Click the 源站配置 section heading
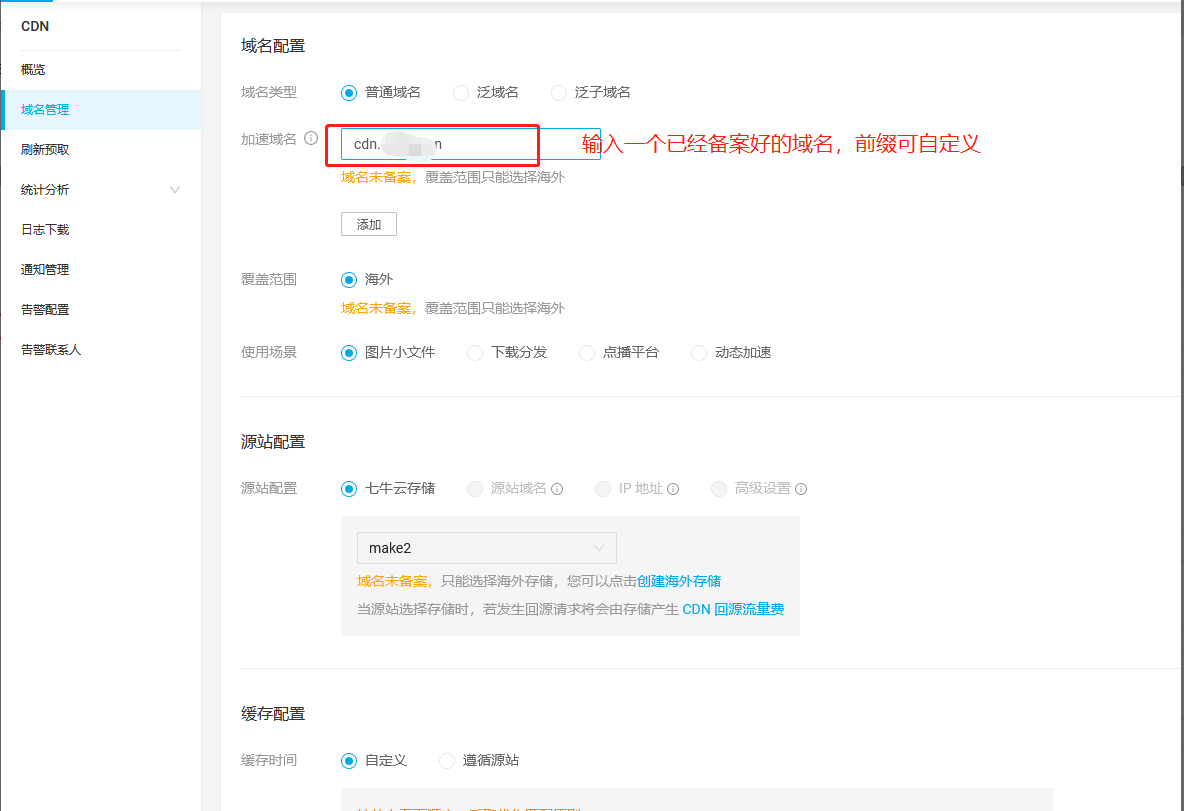This screenshot has width=1184, height=811. 273,442
